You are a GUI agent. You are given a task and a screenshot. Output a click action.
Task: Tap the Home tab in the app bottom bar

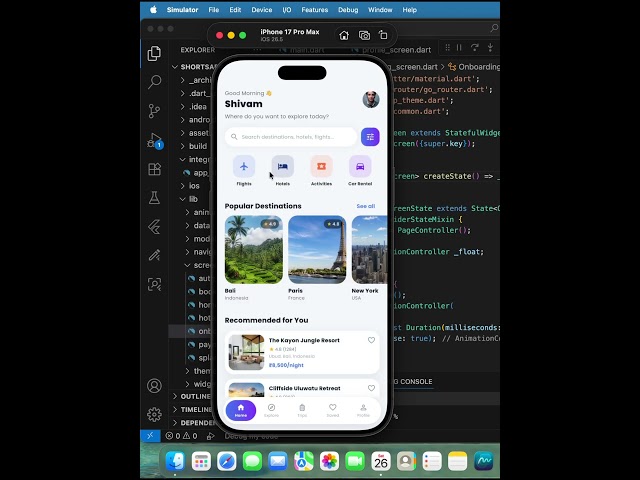coord(241,410)
